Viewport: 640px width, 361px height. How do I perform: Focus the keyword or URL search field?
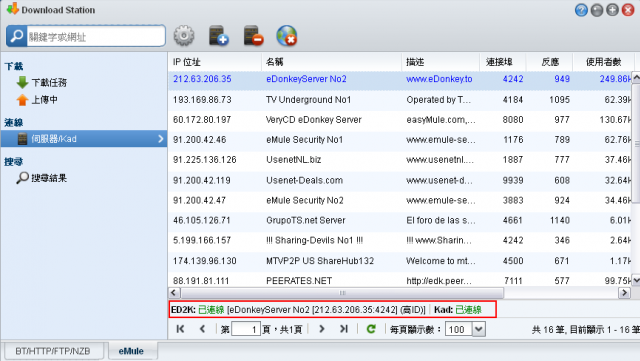click(x=96, y=36)
